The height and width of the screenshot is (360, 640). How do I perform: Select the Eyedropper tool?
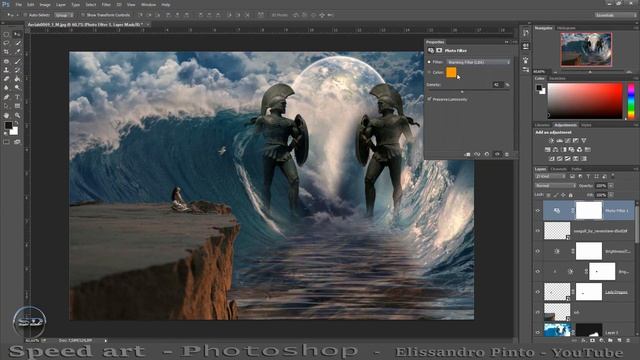pyautogui.click(x=18, y=52)
